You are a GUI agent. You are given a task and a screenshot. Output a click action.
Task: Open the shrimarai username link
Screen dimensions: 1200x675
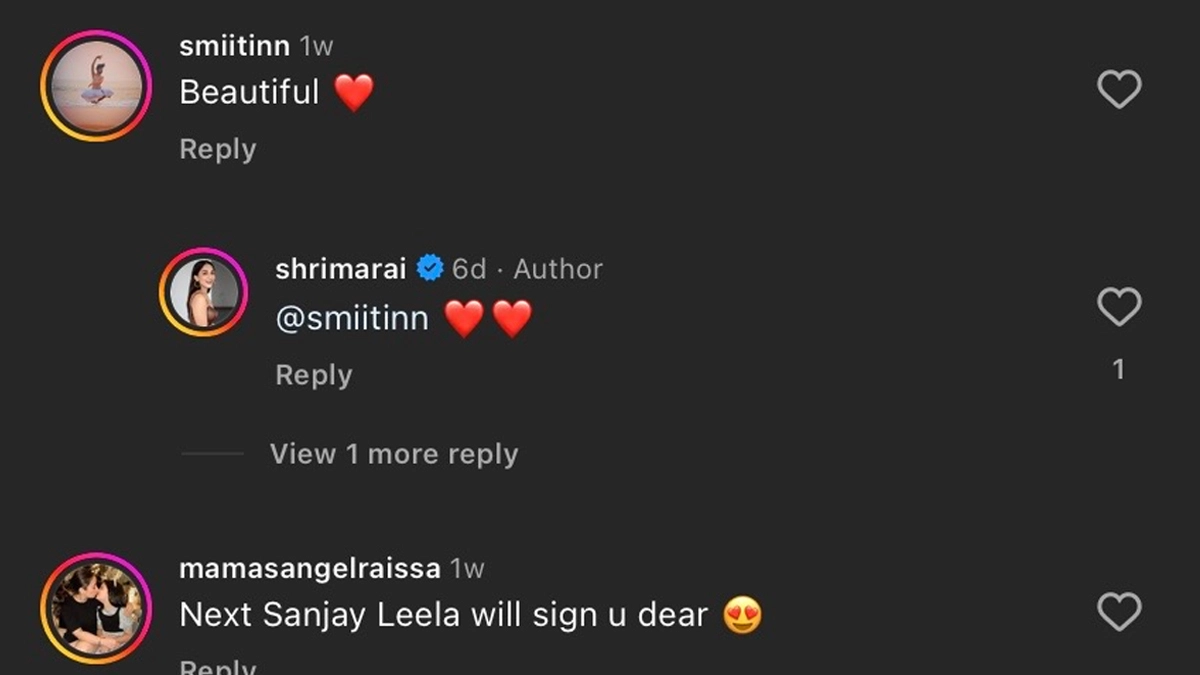pyautogui.click(x=340, y=268)
